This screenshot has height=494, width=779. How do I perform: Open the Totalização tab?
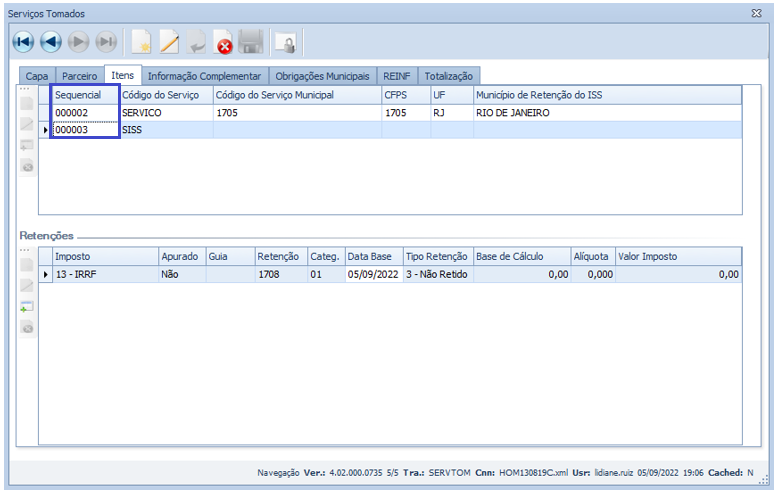click(x=450, y=76)
